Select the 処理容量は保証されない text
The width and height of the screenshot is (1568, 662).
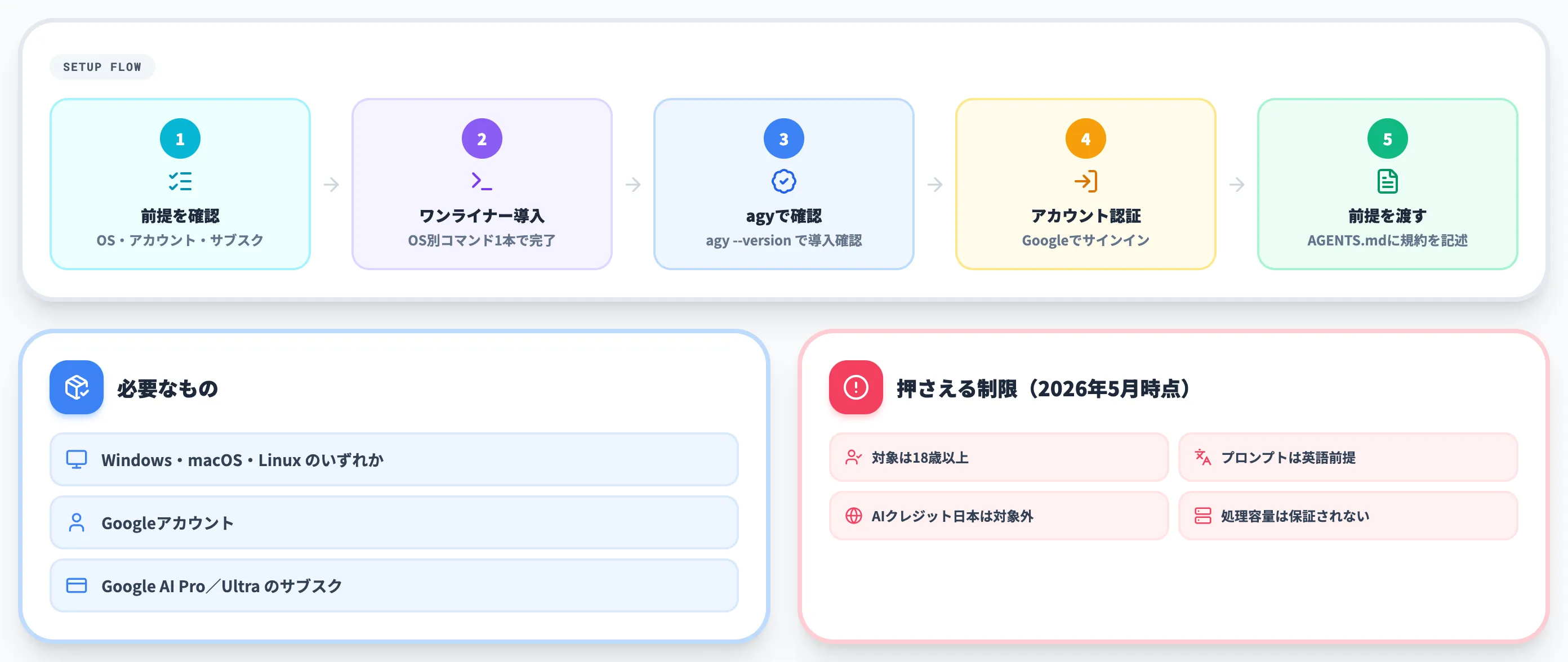pyautogui.click(x=1295, y=516)
